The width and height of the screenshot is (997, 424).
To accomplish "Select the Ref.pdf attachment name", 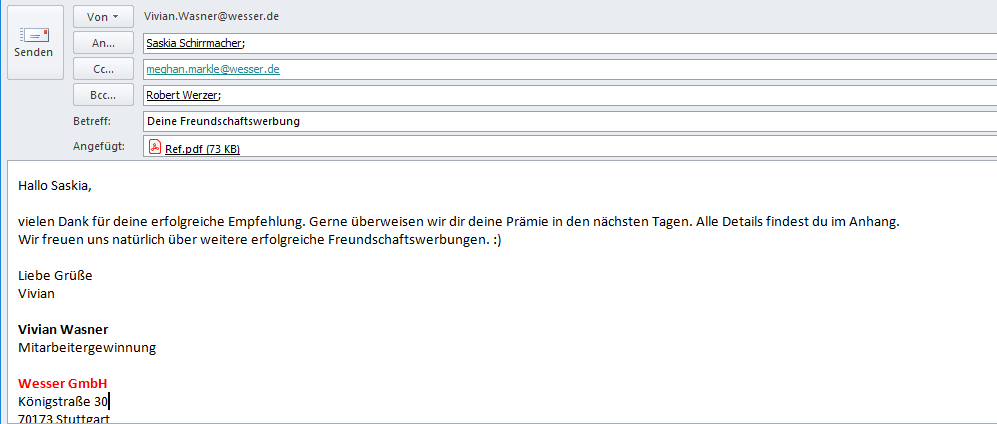I will coord(202,149).
